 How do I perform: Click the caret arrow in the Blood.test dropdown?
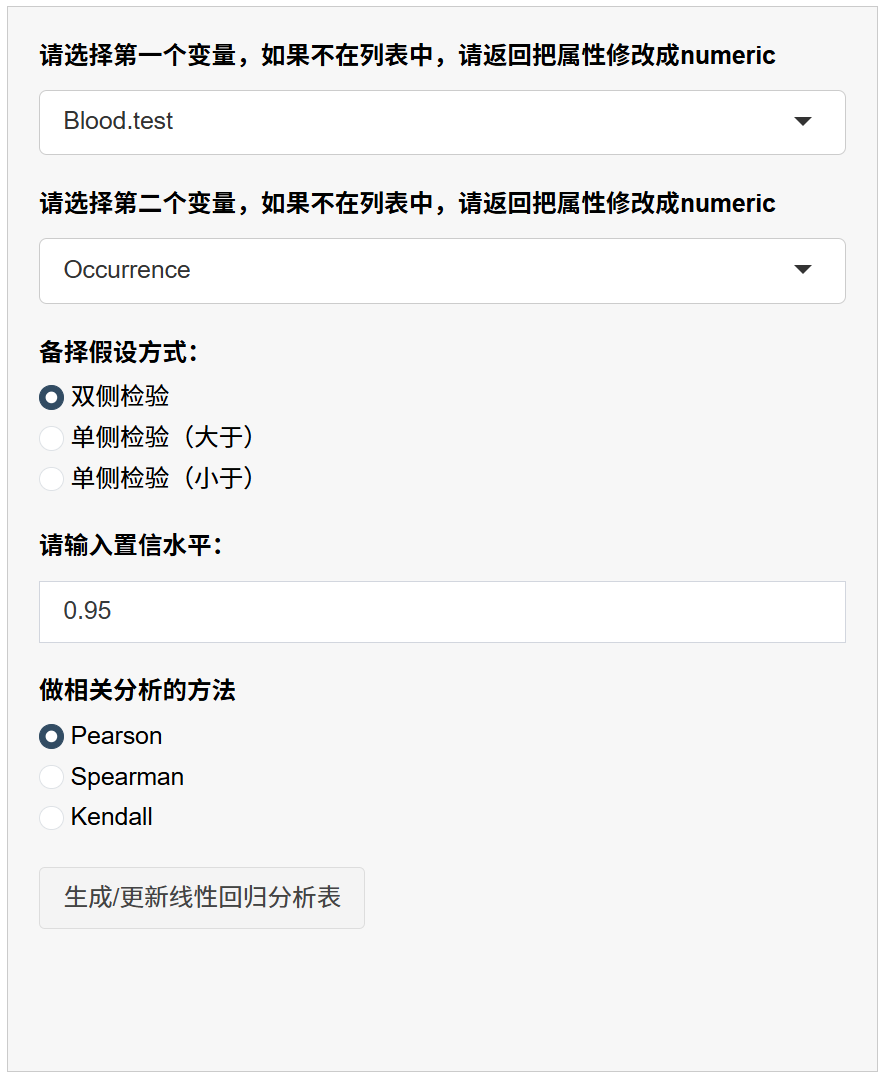pyautogui.click(x=802, y=122)
